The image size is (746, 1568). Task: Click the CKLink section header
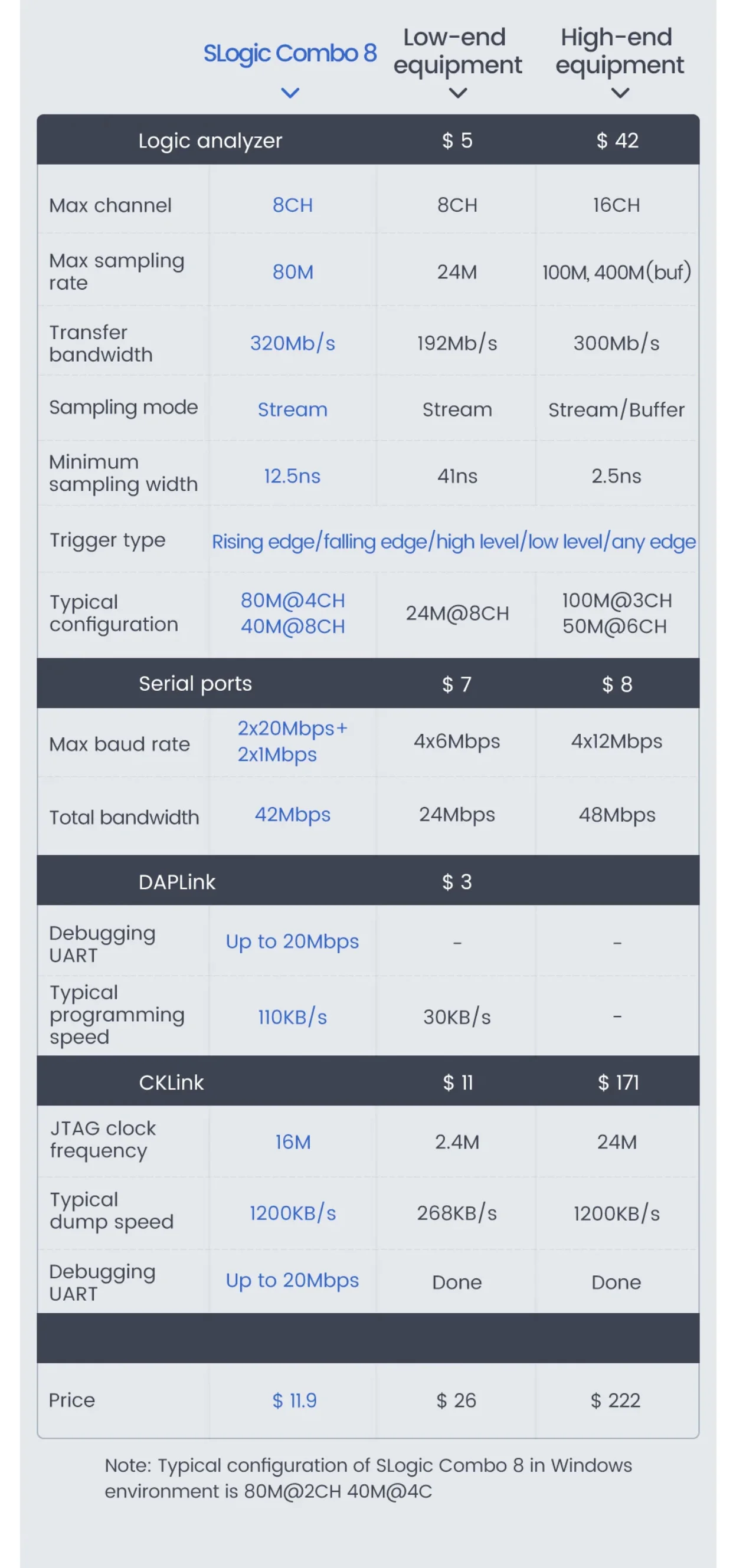[x=171, y=1082]
